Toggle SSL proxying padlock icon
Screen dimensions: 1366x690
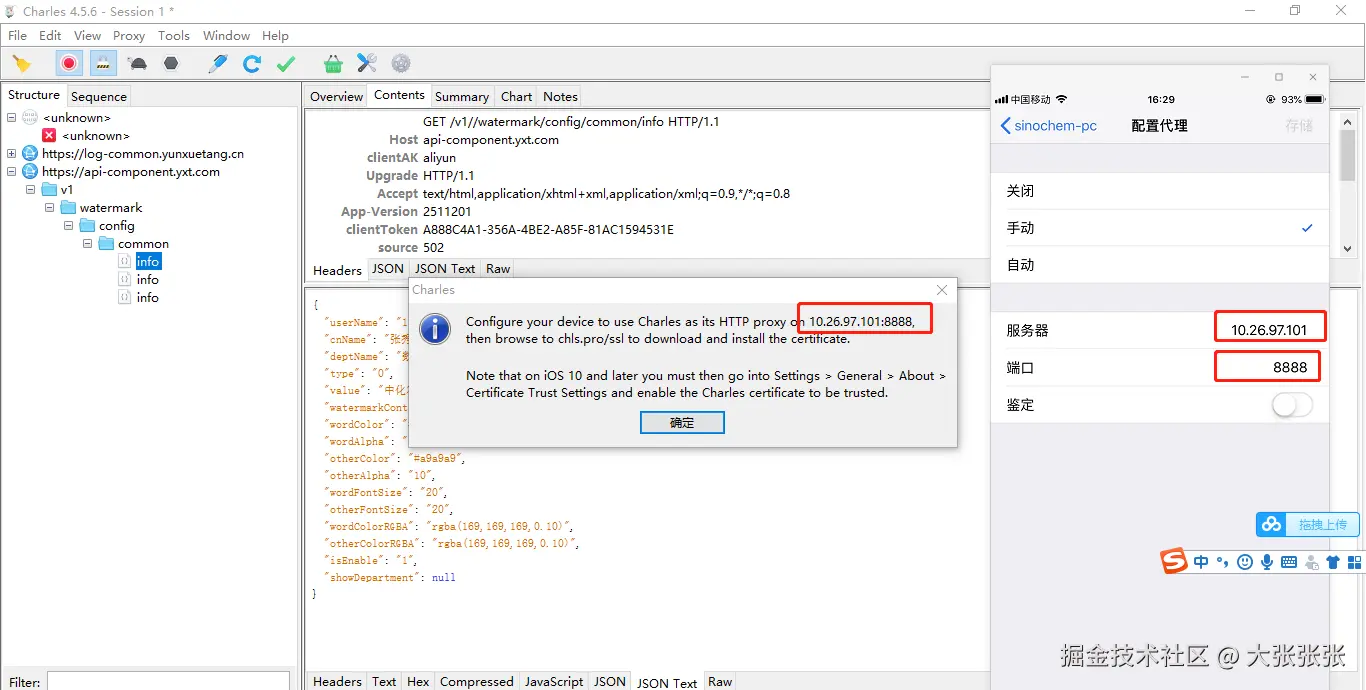(103, 63)
